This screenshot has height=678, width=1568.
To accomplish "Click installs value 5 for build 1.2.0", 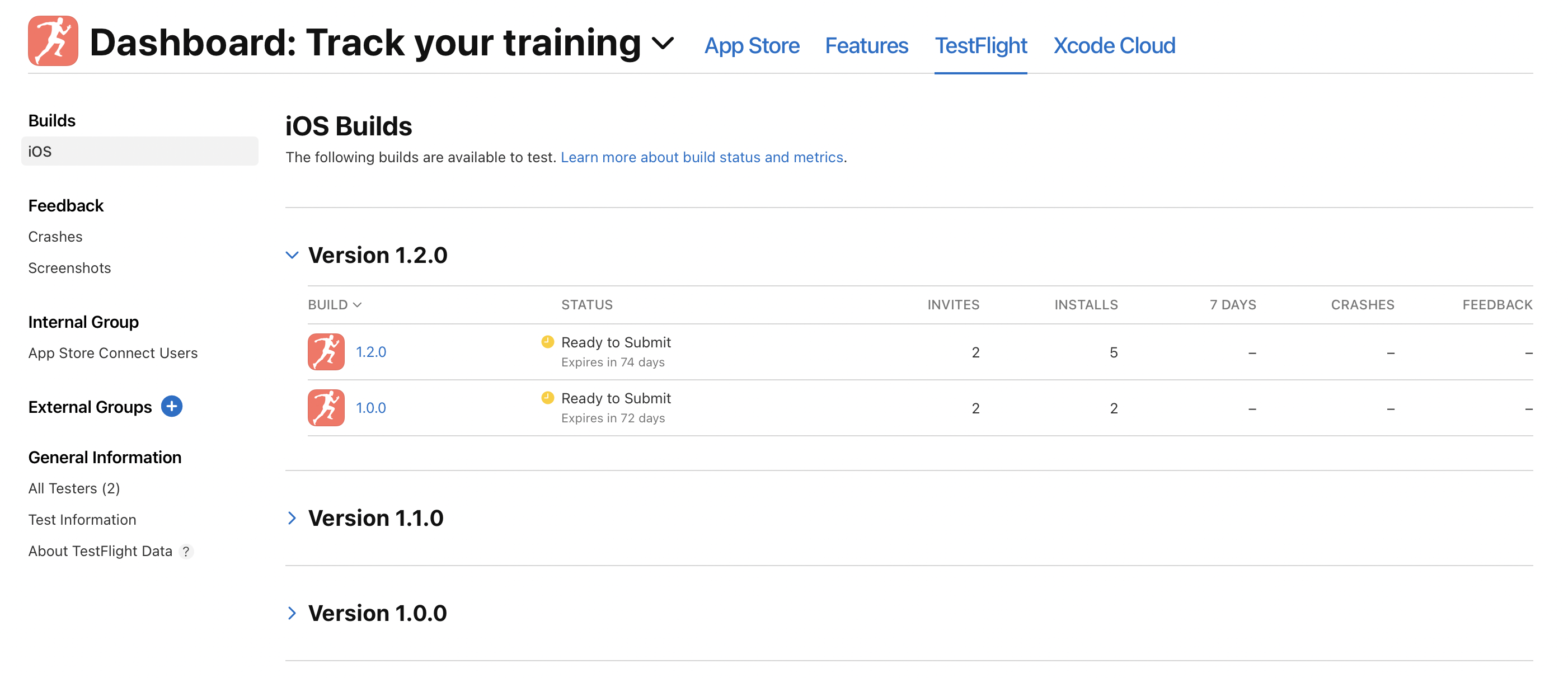I will pyautogui.click(x=1113, y=352).
